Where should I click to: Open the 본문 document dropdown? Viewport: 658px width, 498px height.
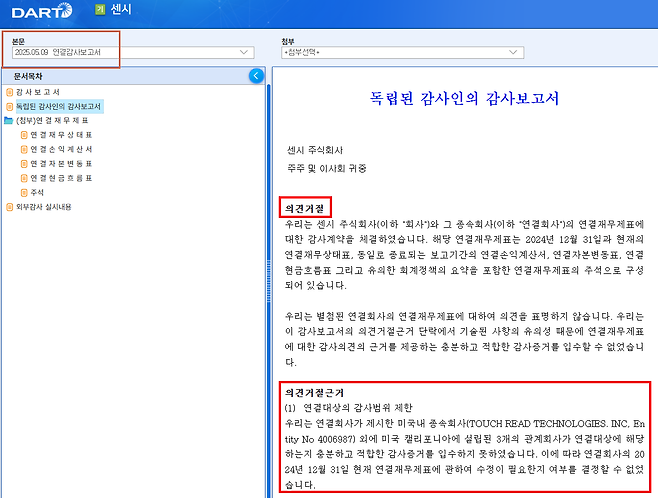tap(130, 52)
